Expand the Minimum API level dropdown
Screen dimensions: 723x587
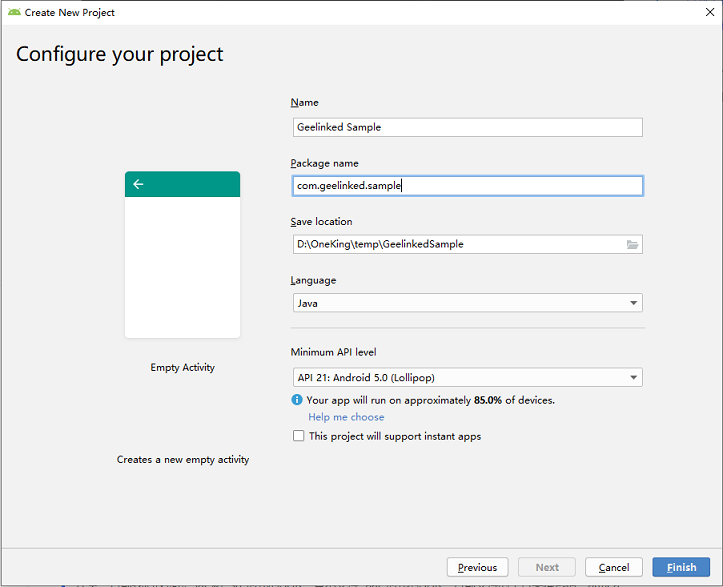click(x=466, y=377)
